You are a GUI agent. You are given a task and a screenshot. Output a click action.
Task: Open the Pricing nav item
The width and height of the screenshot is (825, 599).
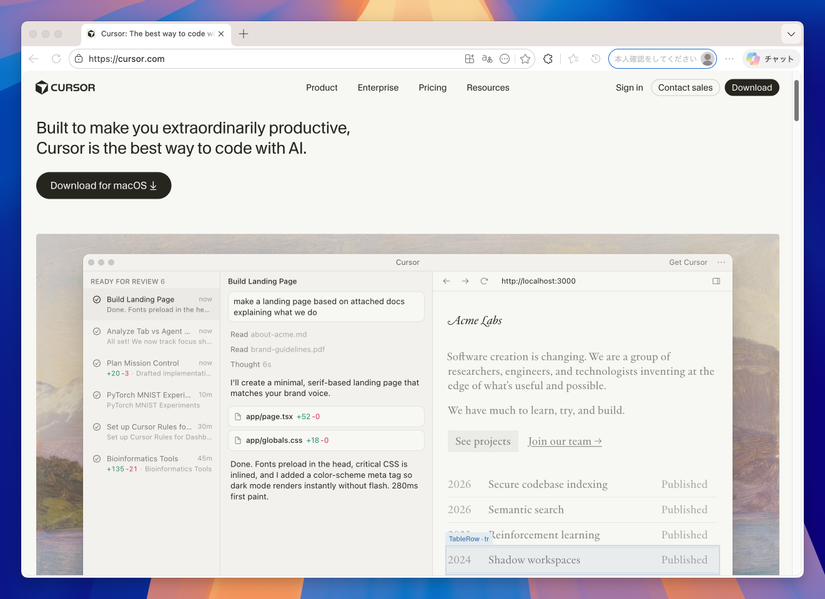tap(432, 88)
